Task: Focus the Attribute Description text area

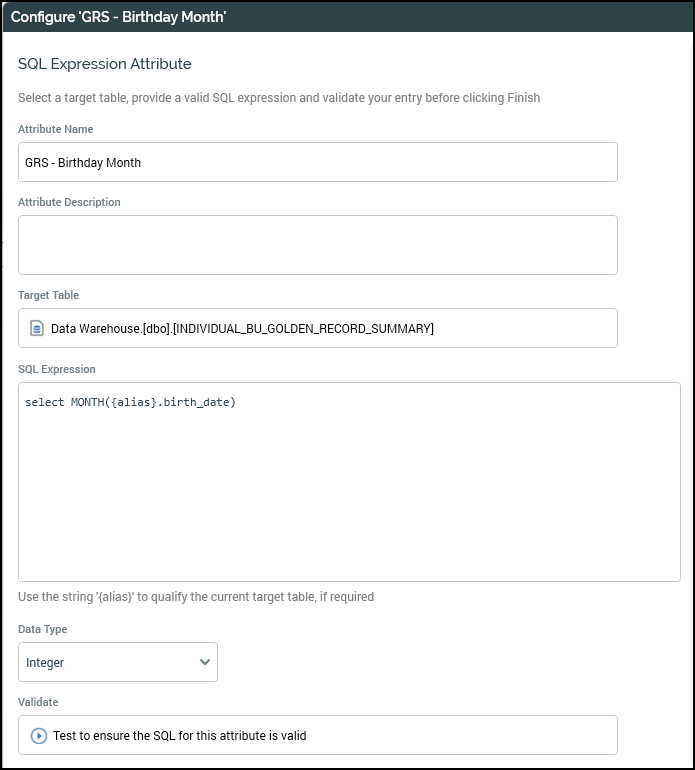Action: click(317, 244)
